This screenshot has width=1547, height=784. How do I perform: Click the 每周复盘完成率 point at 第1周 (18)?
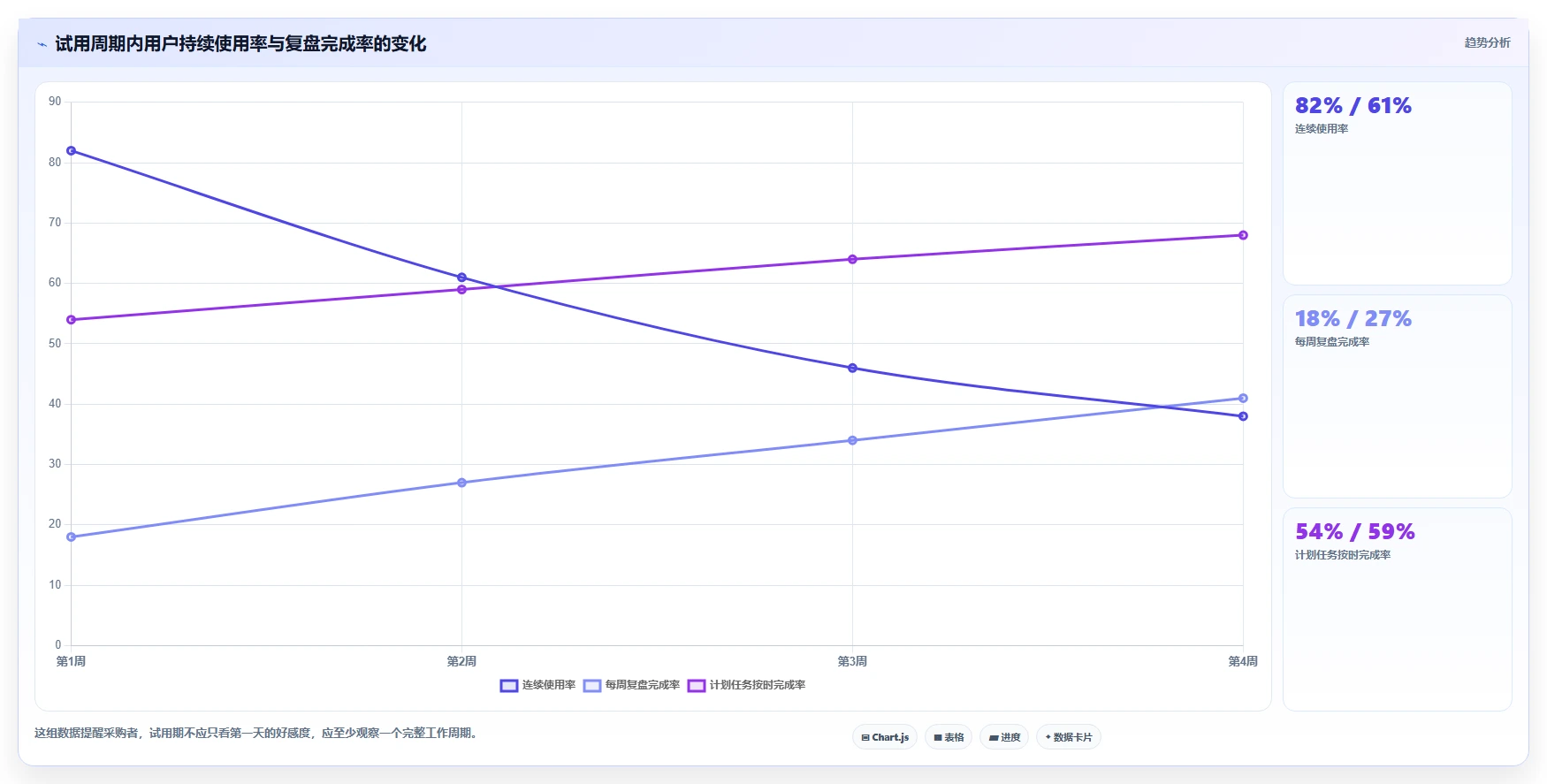(x=71, y=537)
